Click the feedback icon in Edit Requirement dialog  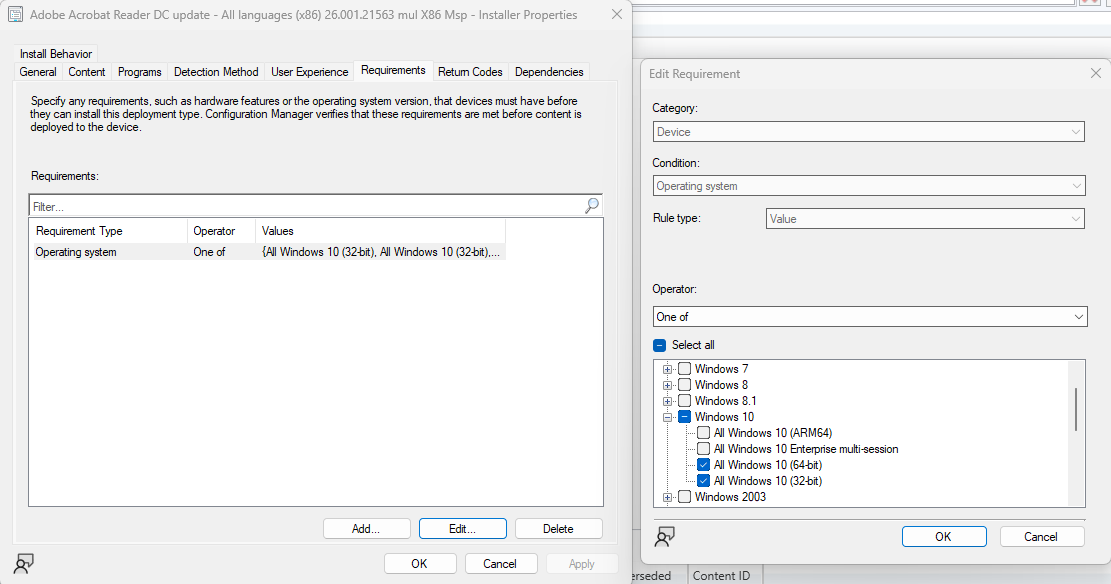pos(665,537)
